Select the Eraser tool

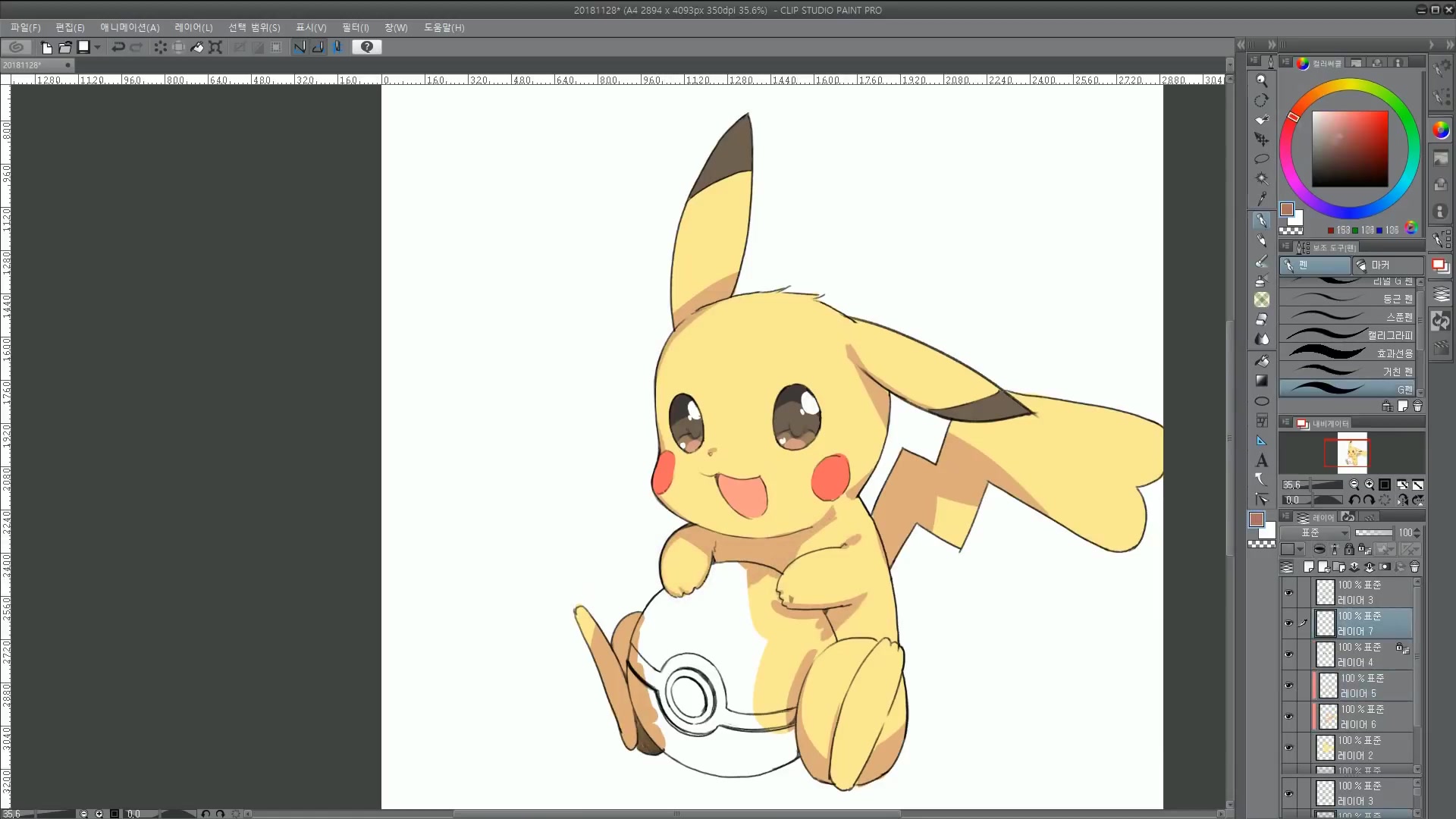(1261, 319)
